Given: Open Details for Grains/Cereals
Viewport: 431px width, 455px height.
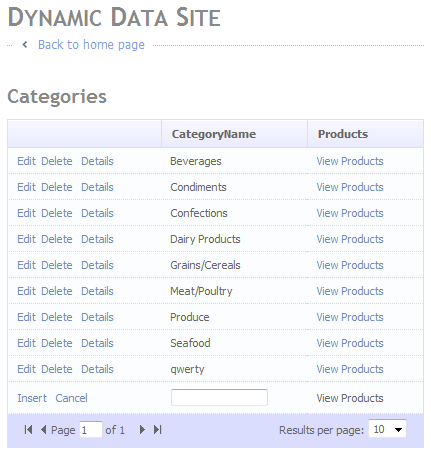Looking at the screenshot, I should [x=97, y=265].
